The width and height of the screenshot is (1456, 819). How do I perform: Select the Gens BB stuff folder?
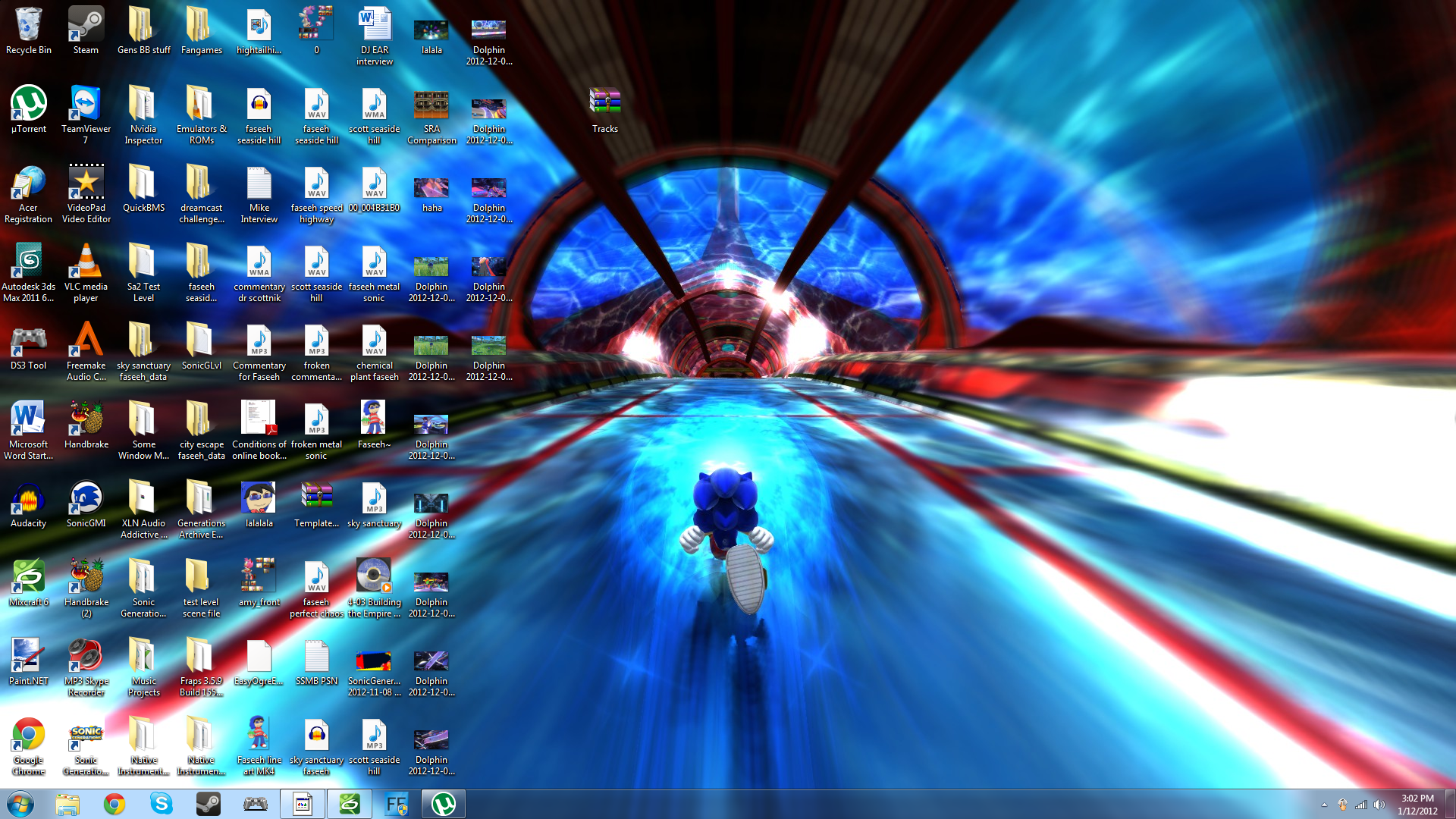coord(144,31)
